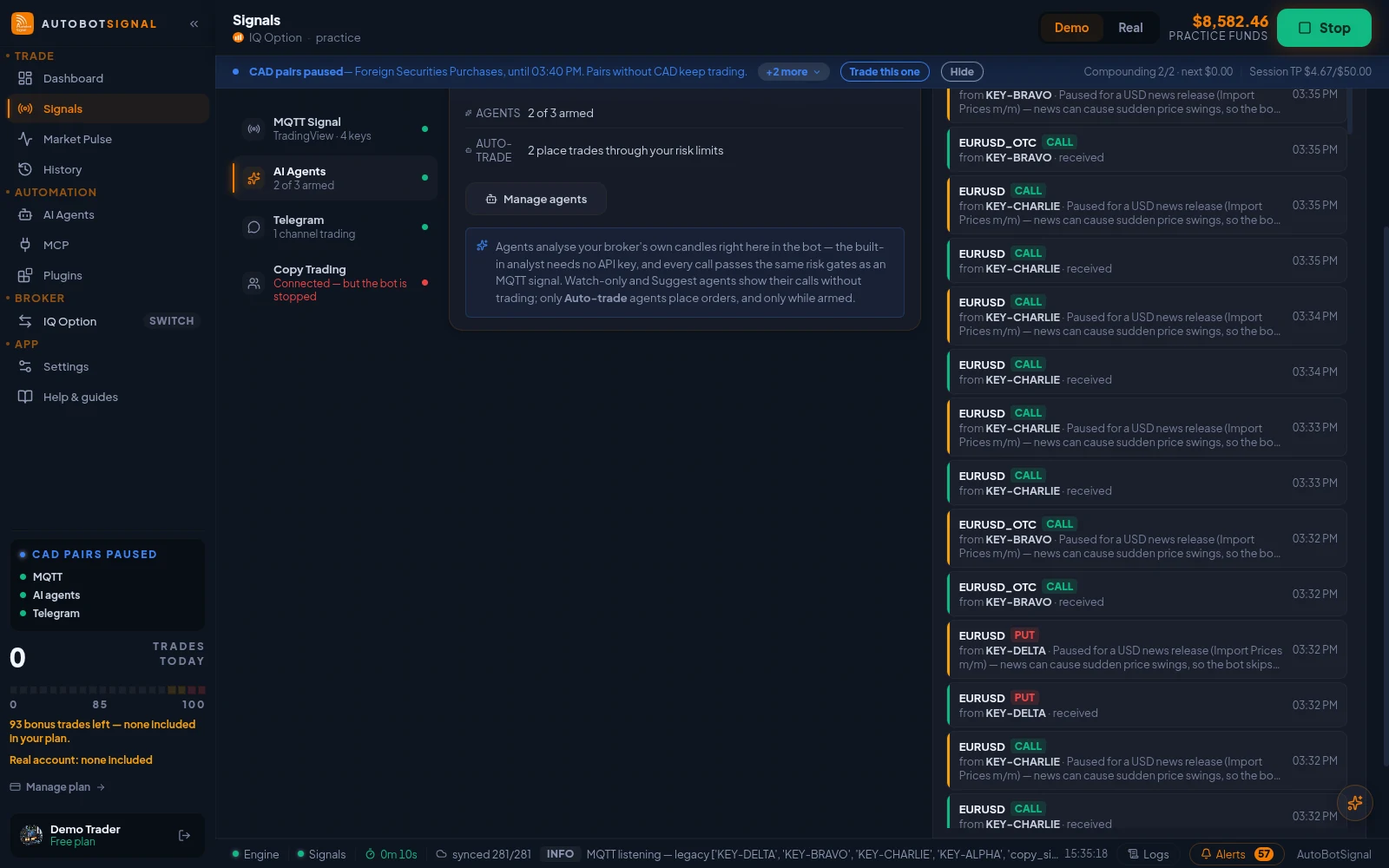1389x868 pixels.
Task: Open Help & guides
Action: click(x=108, y=397)
